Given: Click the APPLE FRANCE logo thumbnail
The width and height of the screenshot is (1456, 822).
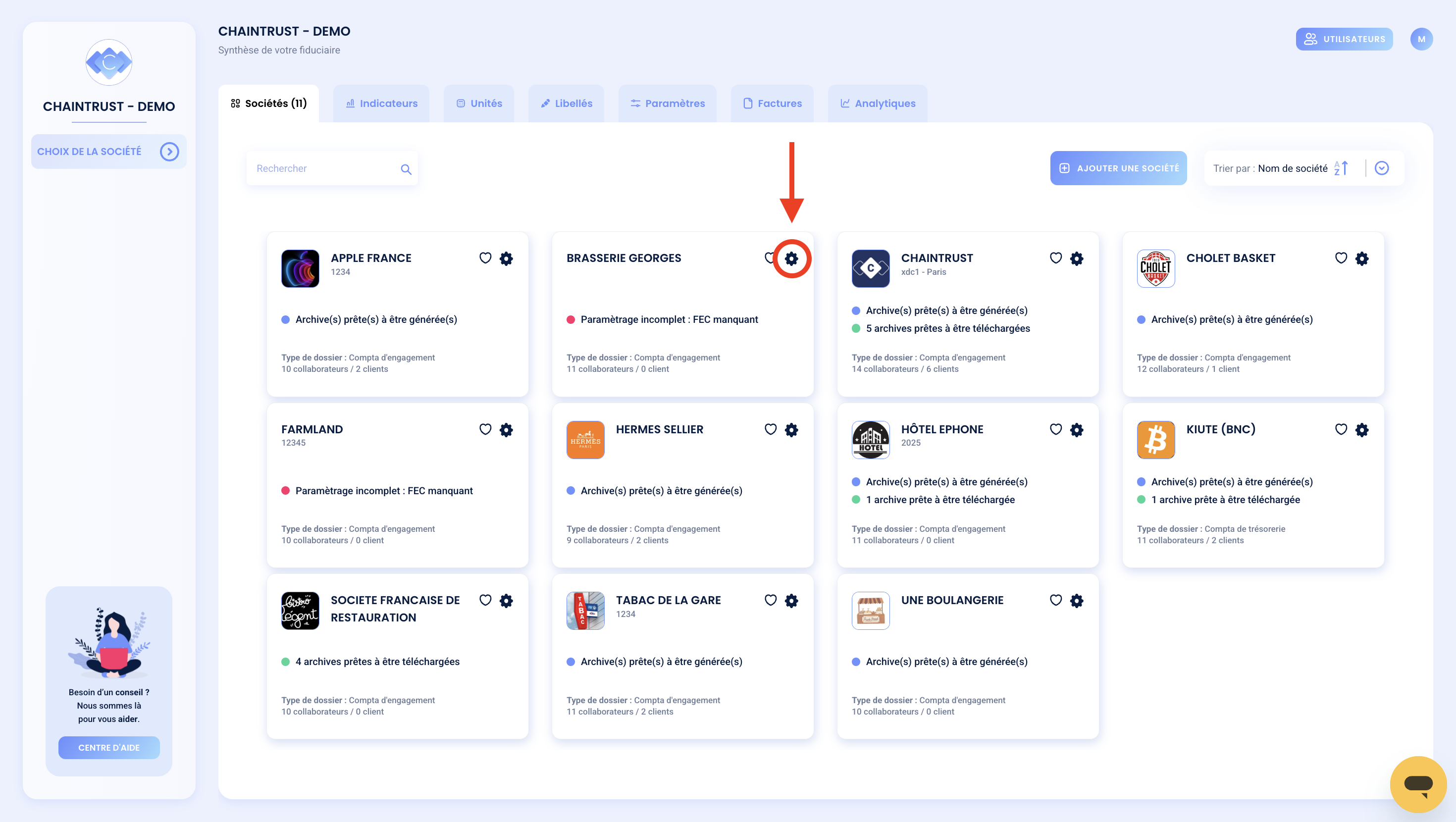Looking at the screenshot, I should tap(300, 268).
